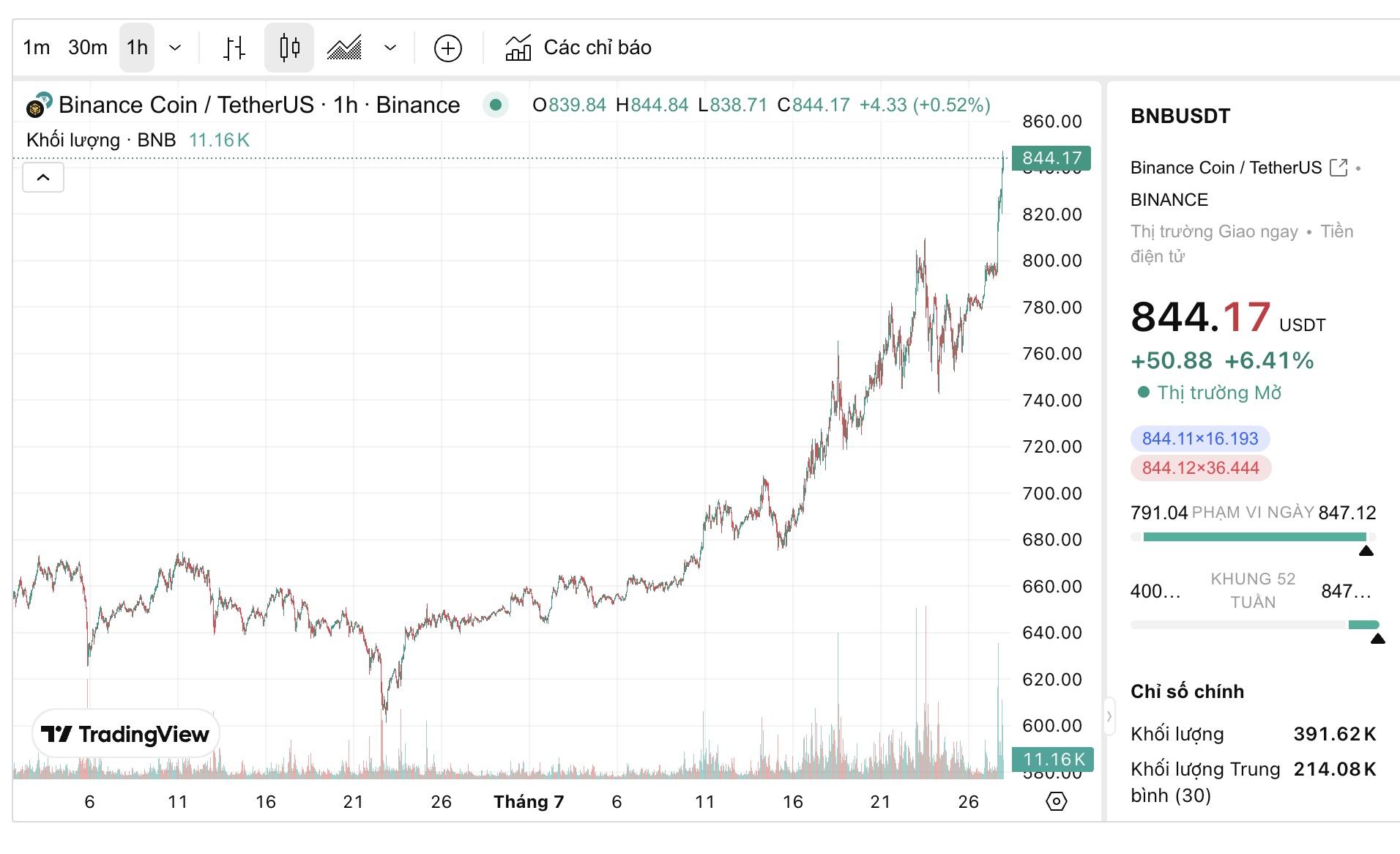The image size is (1400, 854).
Task: Click the 214.08K average volume value
Action: tap(1335, 769)
